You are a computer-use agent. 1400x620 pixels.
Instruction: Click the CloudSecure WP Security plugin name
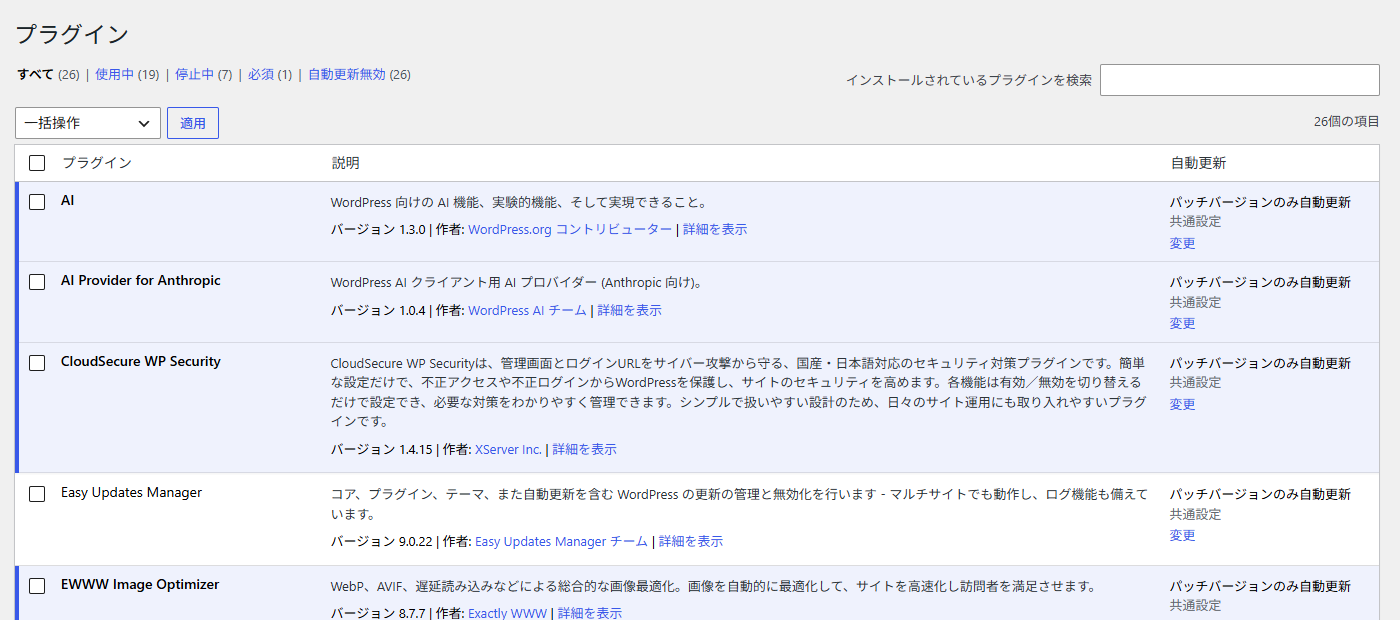(x=141, y=361)
